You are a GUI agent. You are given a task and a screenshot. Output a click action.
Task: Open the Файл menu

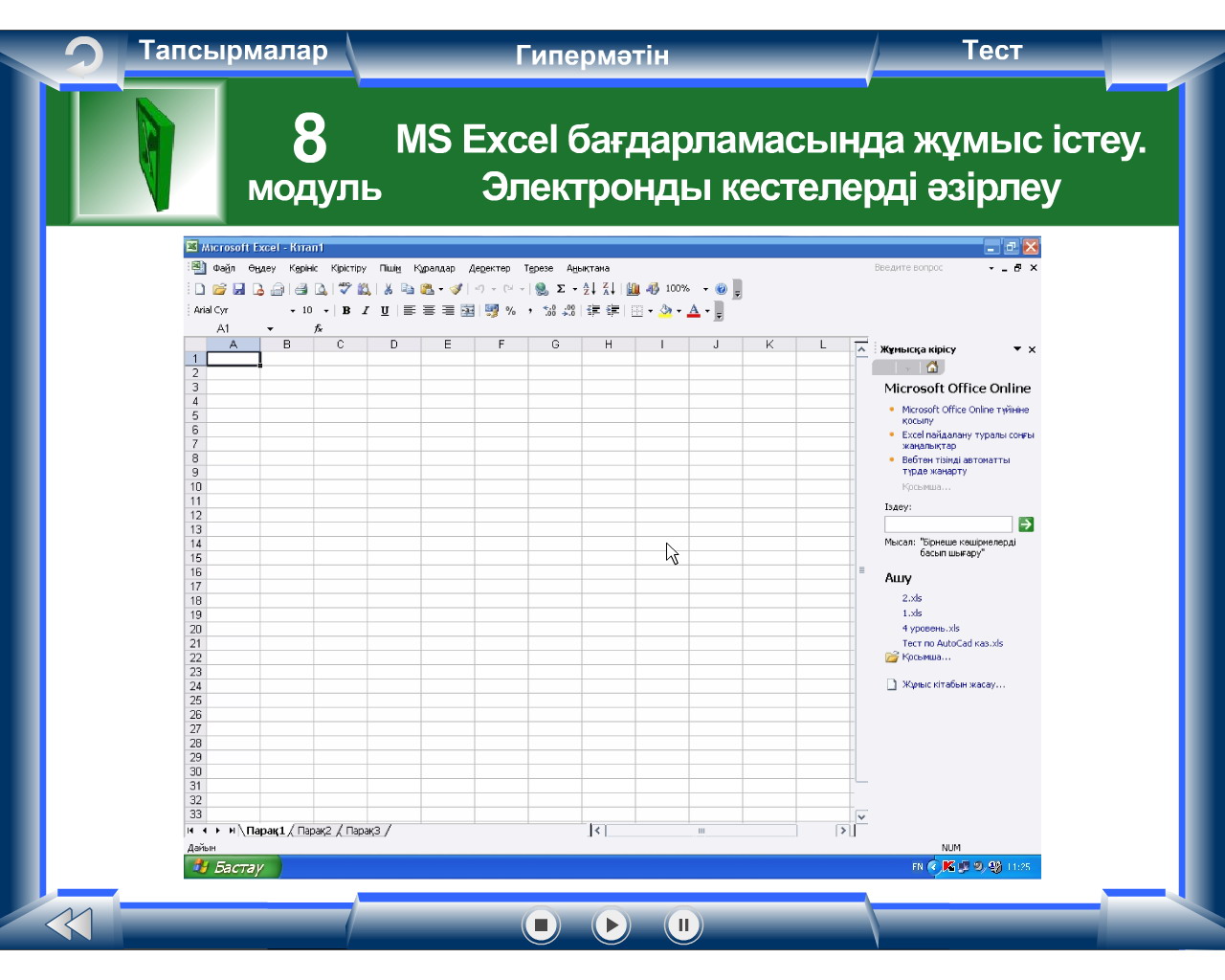coord(224,269)
